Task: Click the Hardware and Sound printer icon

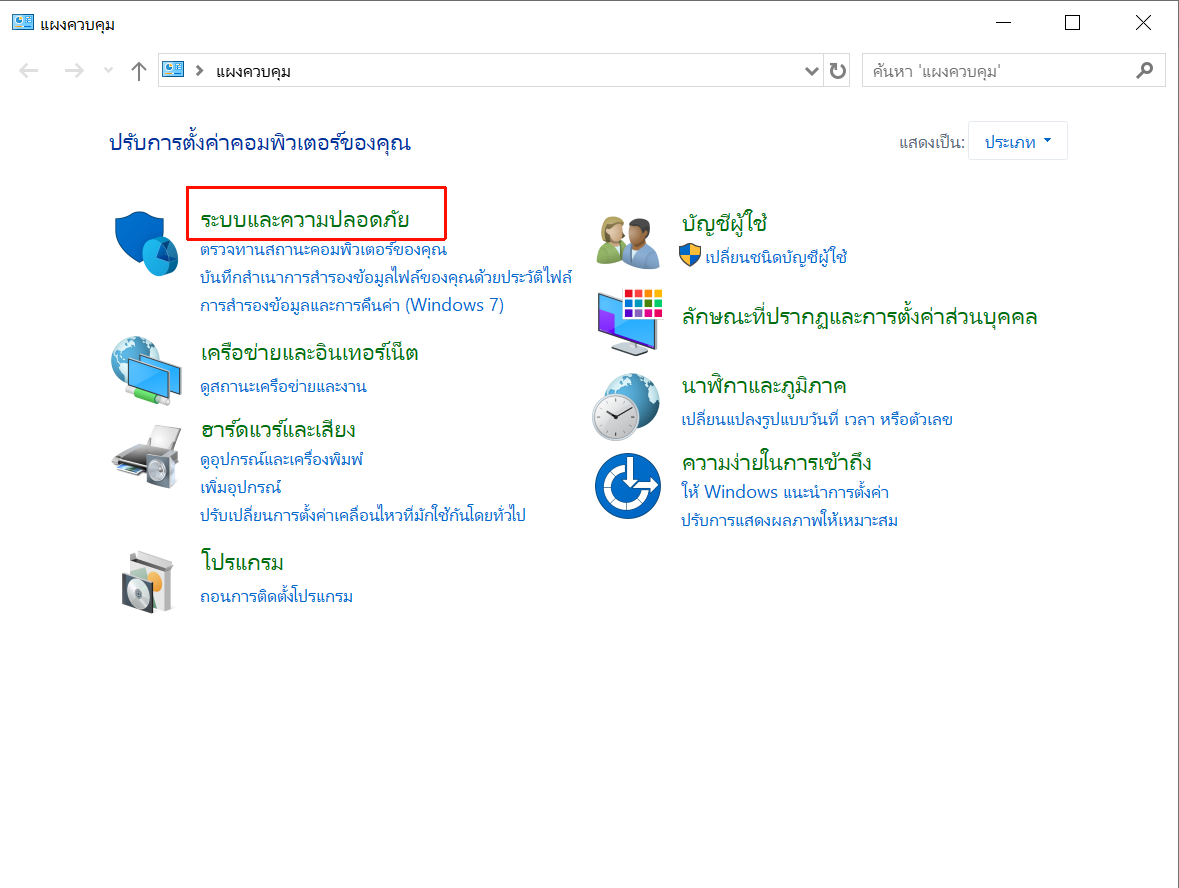Action: pos(146,455)
